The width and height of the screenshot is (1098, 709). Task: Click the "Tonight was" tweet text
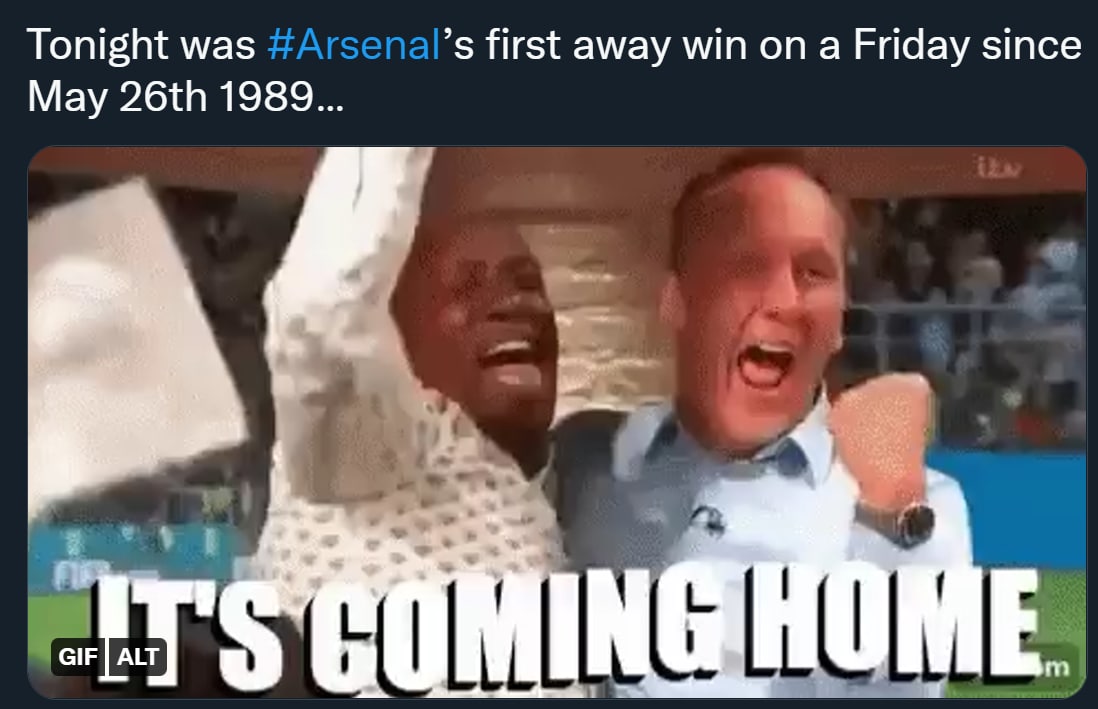[x=141, y=46]
